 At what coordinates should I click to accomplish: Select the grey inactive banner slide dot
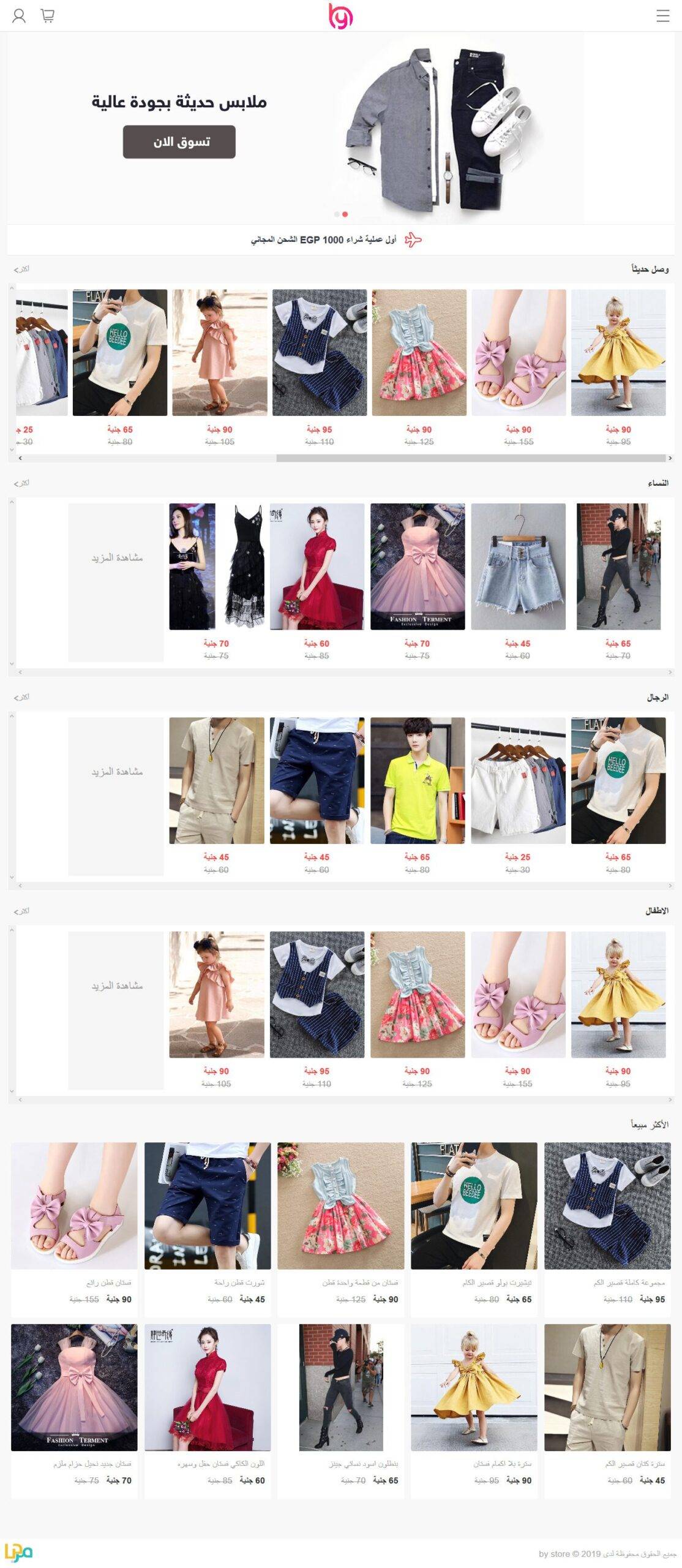tap(337, 214)
